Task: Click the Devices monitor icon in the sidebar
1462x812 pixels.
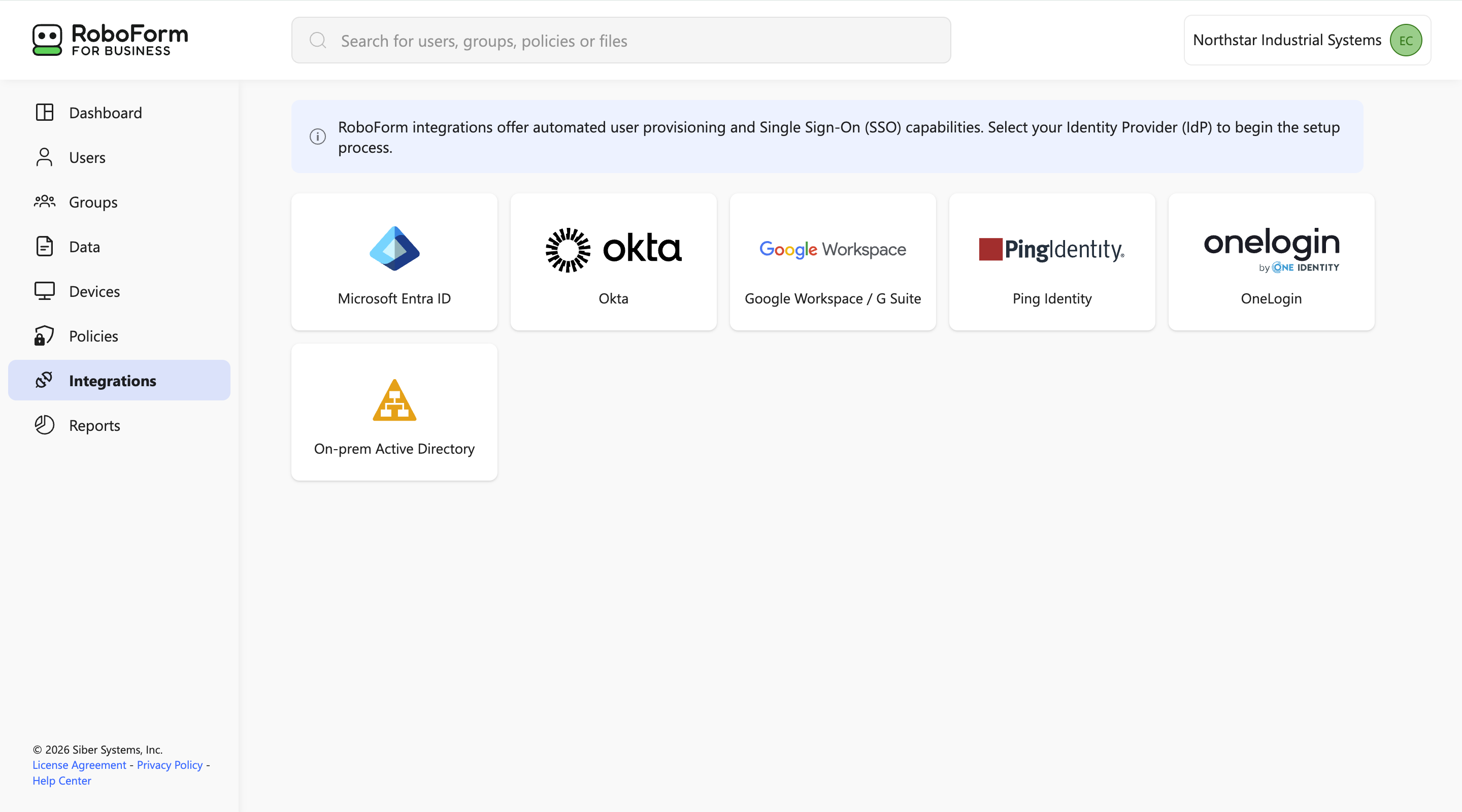Action: pos(44,291)
